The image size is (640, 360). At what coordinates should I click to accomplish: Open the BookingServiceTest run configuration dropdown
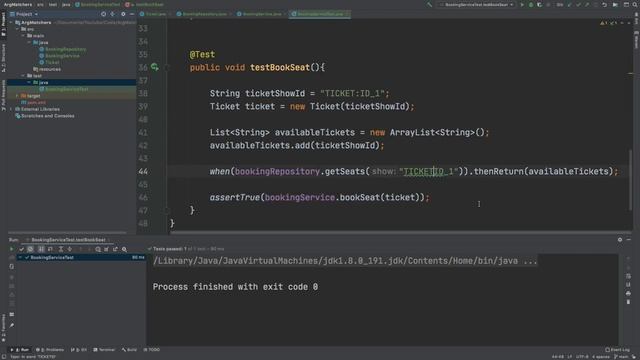point(477,4)
